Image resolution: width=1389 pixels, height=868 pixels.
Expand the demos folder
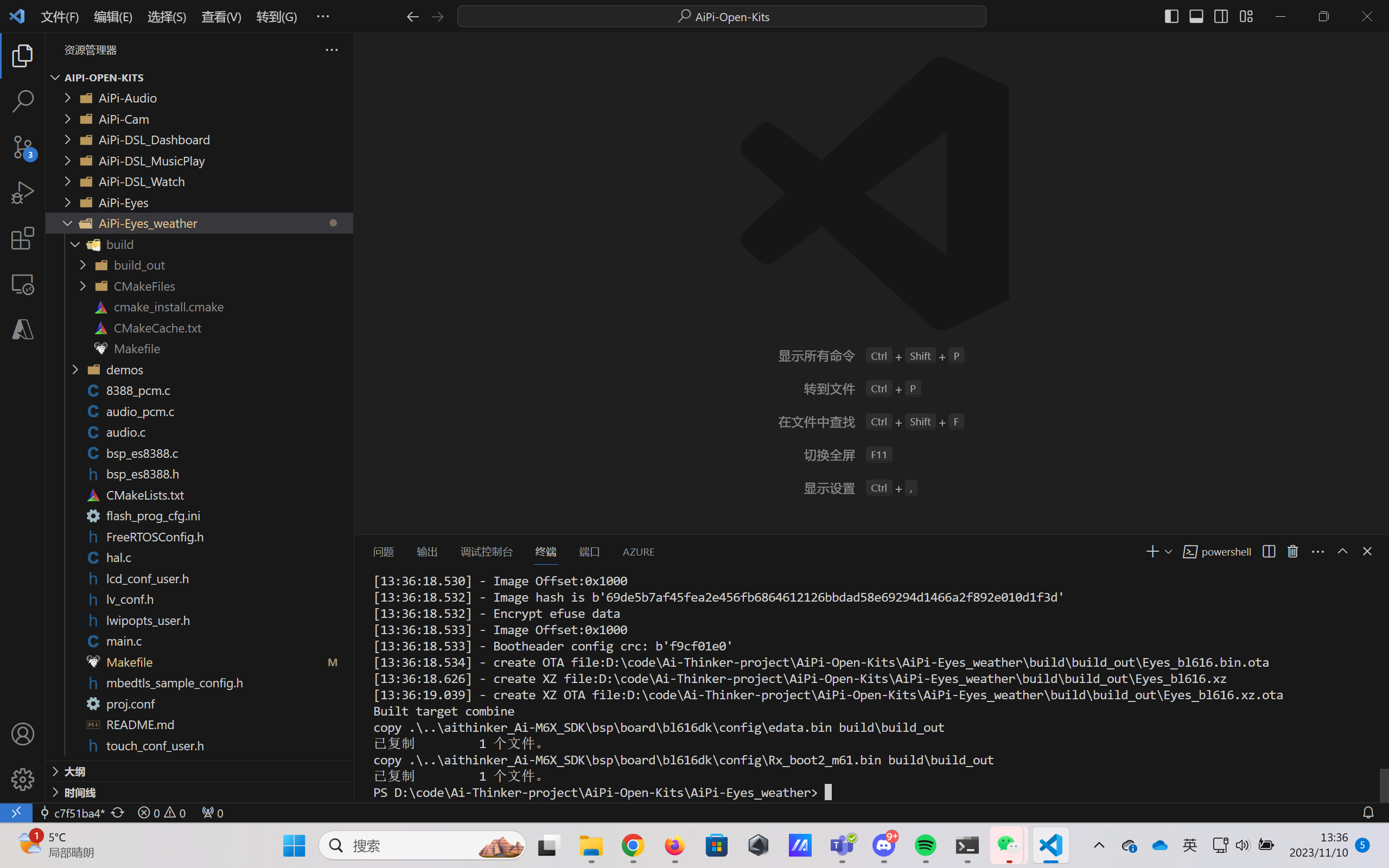coord(75,369)
